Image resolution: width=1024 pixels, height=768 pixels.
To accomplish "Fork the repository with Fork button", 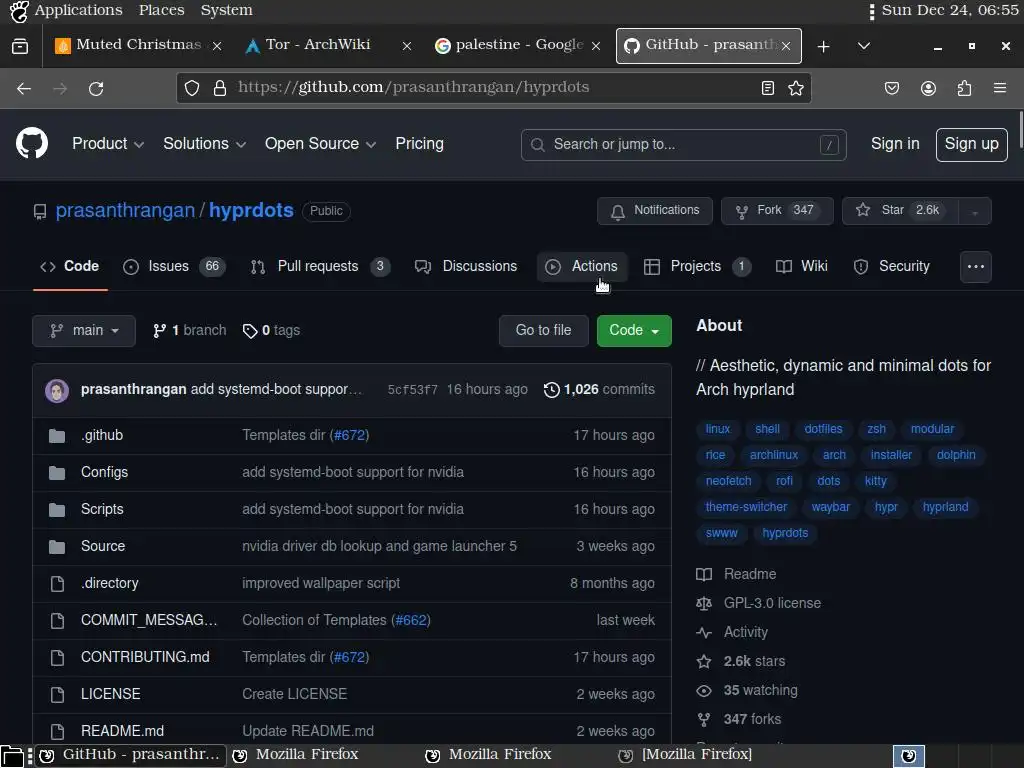I will point(776,211).
